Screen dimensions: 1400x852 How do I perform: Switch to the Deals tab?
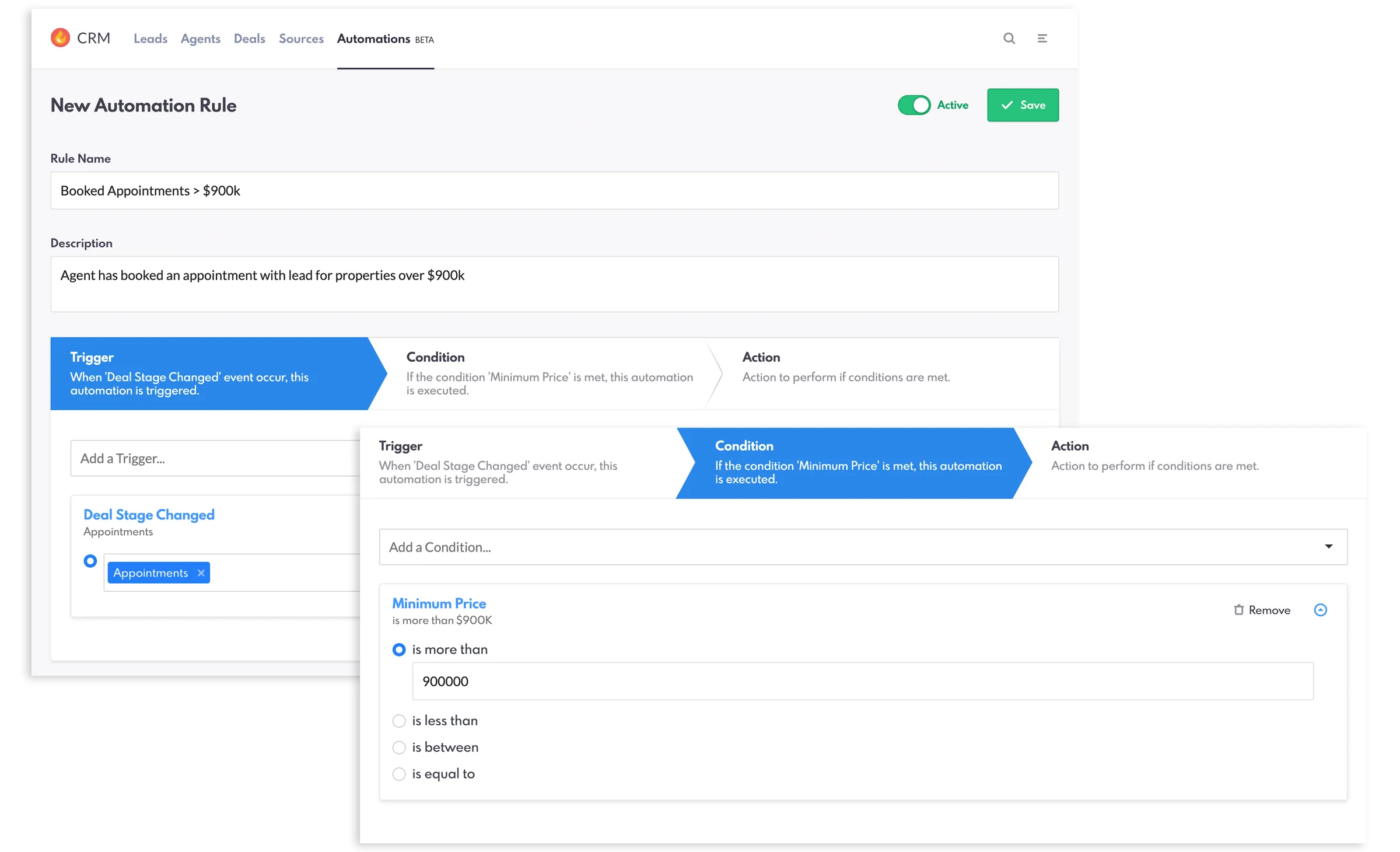(x=250, y=39)
